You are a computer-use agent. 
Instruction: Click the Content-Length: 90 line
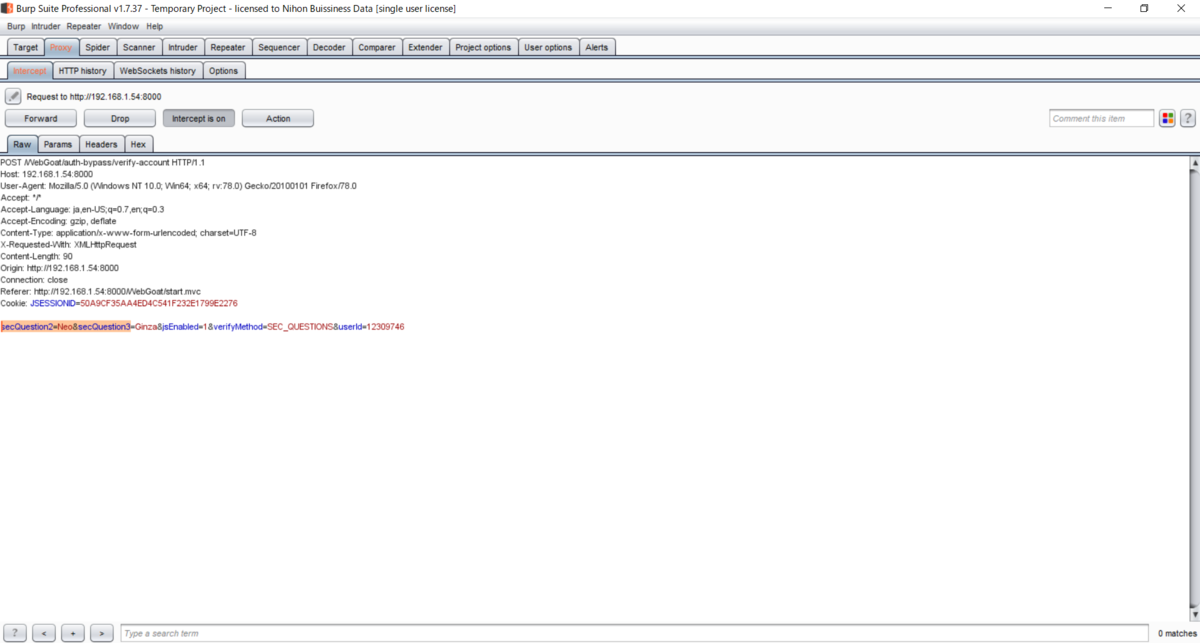pos(36,256)
